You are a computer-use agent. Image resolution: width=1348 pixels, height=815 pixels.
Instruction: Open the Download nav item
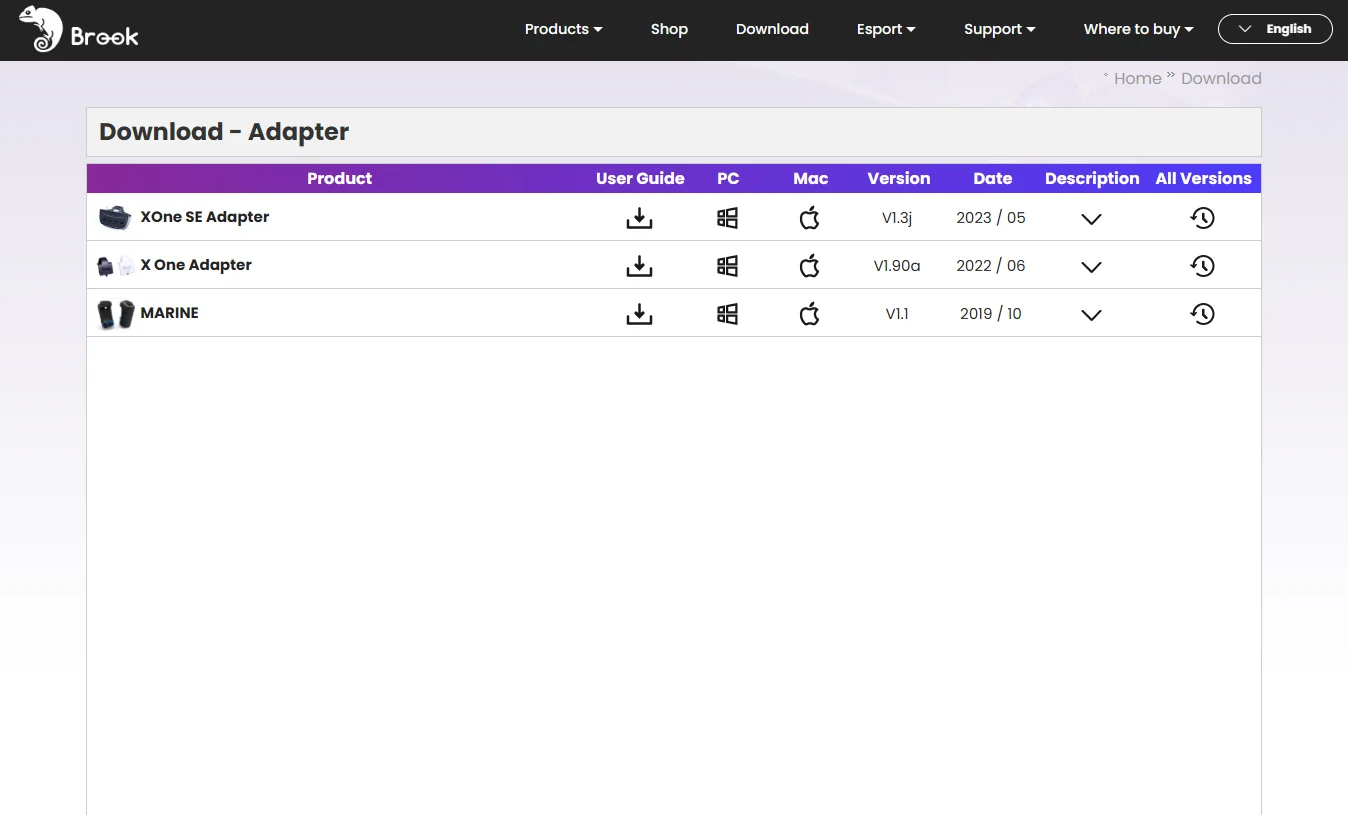tap(772, 29)
